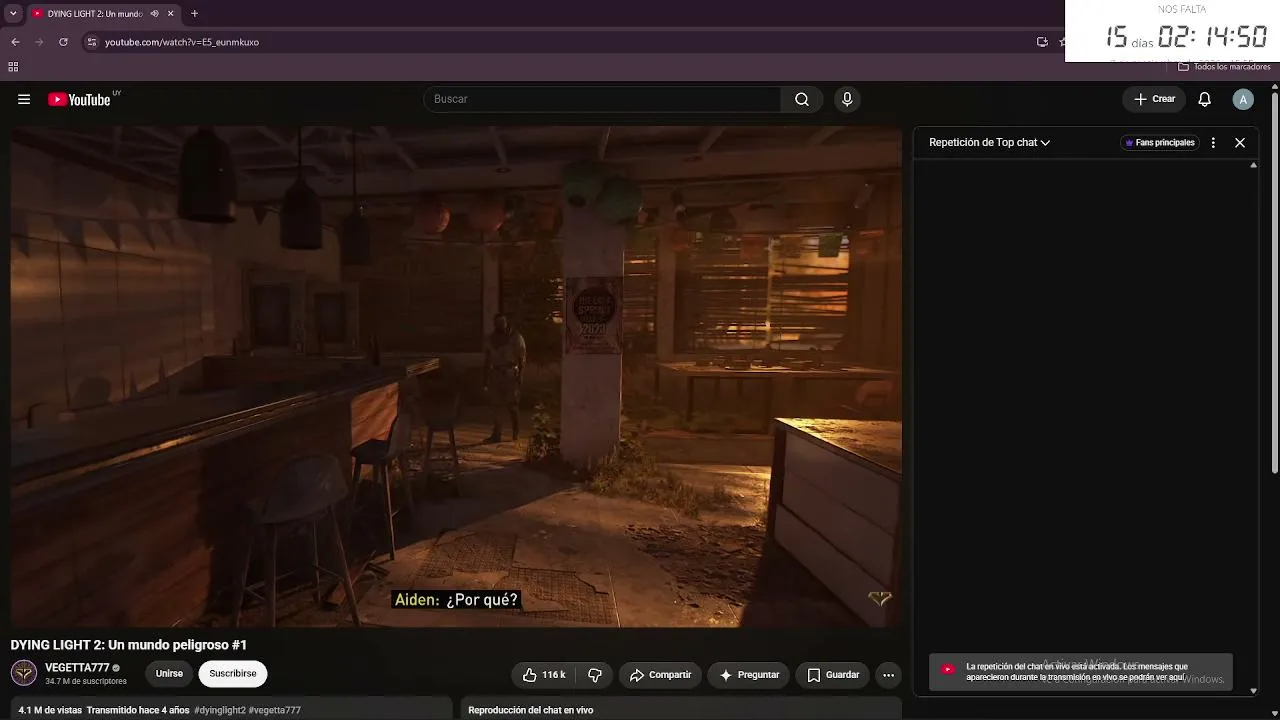Click the video player to pause

pyautogui.click(x=456, y=376)
